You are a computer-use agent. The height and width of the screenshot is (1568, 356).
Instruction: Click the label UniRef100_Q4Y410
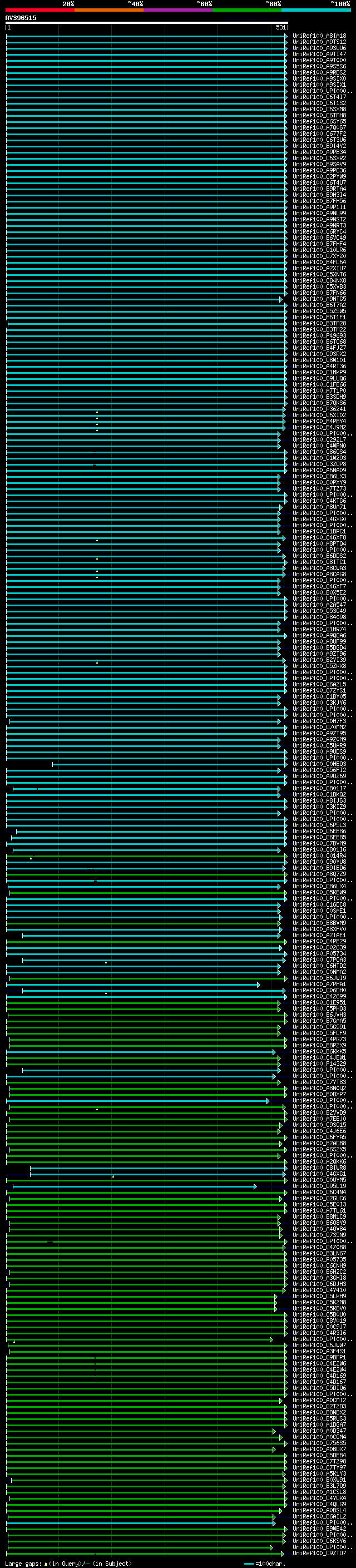(x=319, y=1290)
